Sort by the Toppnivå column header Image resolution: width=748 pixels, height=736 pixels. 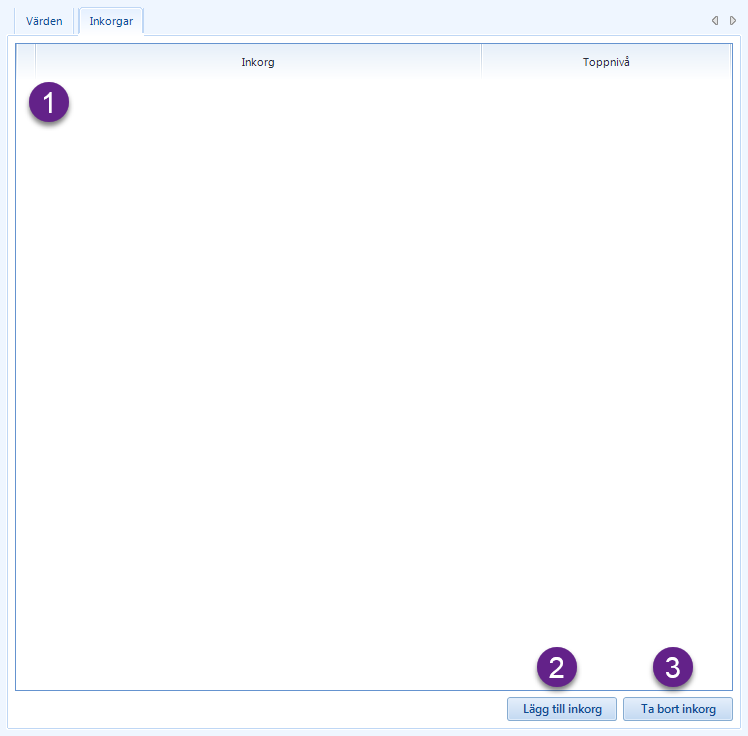pyautogui.click(x=606, y=62)
